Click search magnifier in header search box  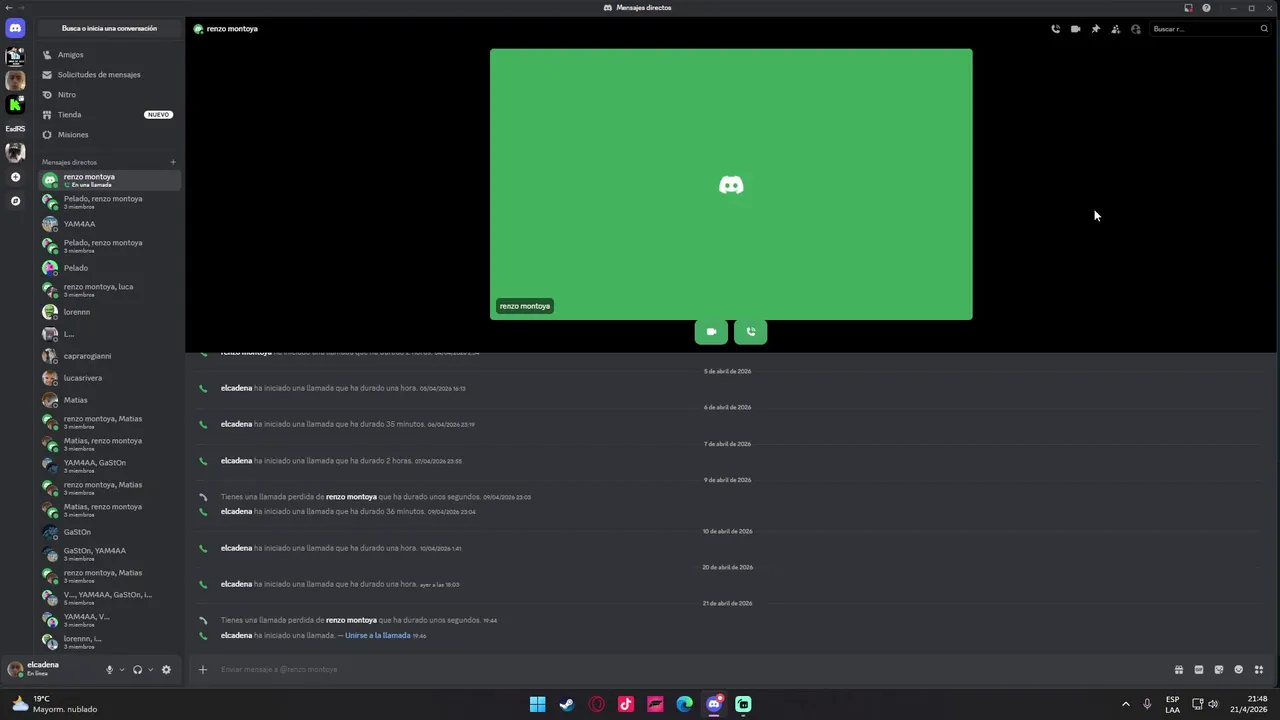(x=1264, y=29)
